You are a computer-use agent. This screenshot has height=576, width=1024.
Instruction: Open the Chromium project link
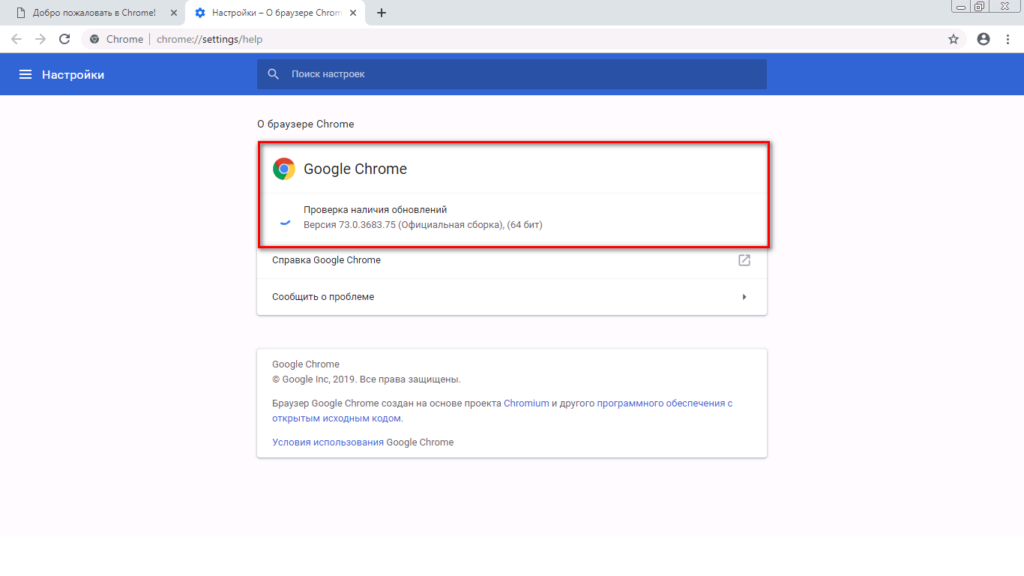click(526, 403)
